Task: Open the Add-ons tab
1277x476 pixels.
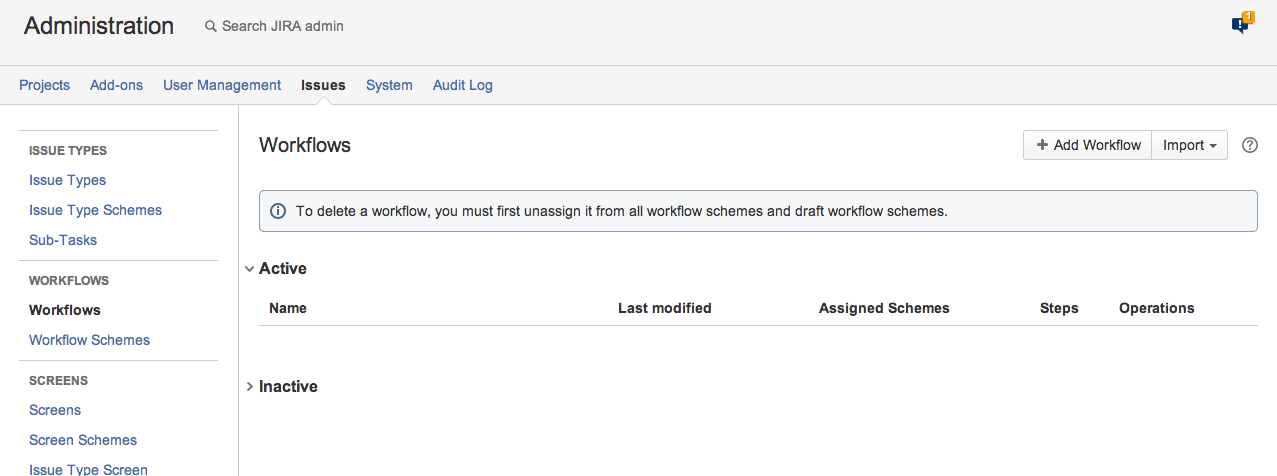Action: [x=116, y=85]
